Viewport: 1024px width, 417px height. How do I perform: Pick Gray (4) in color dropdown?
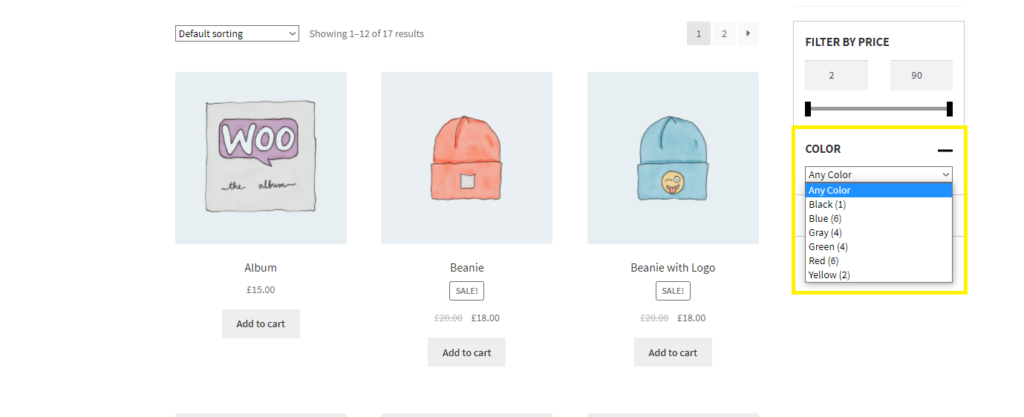[x=825, y=232]
